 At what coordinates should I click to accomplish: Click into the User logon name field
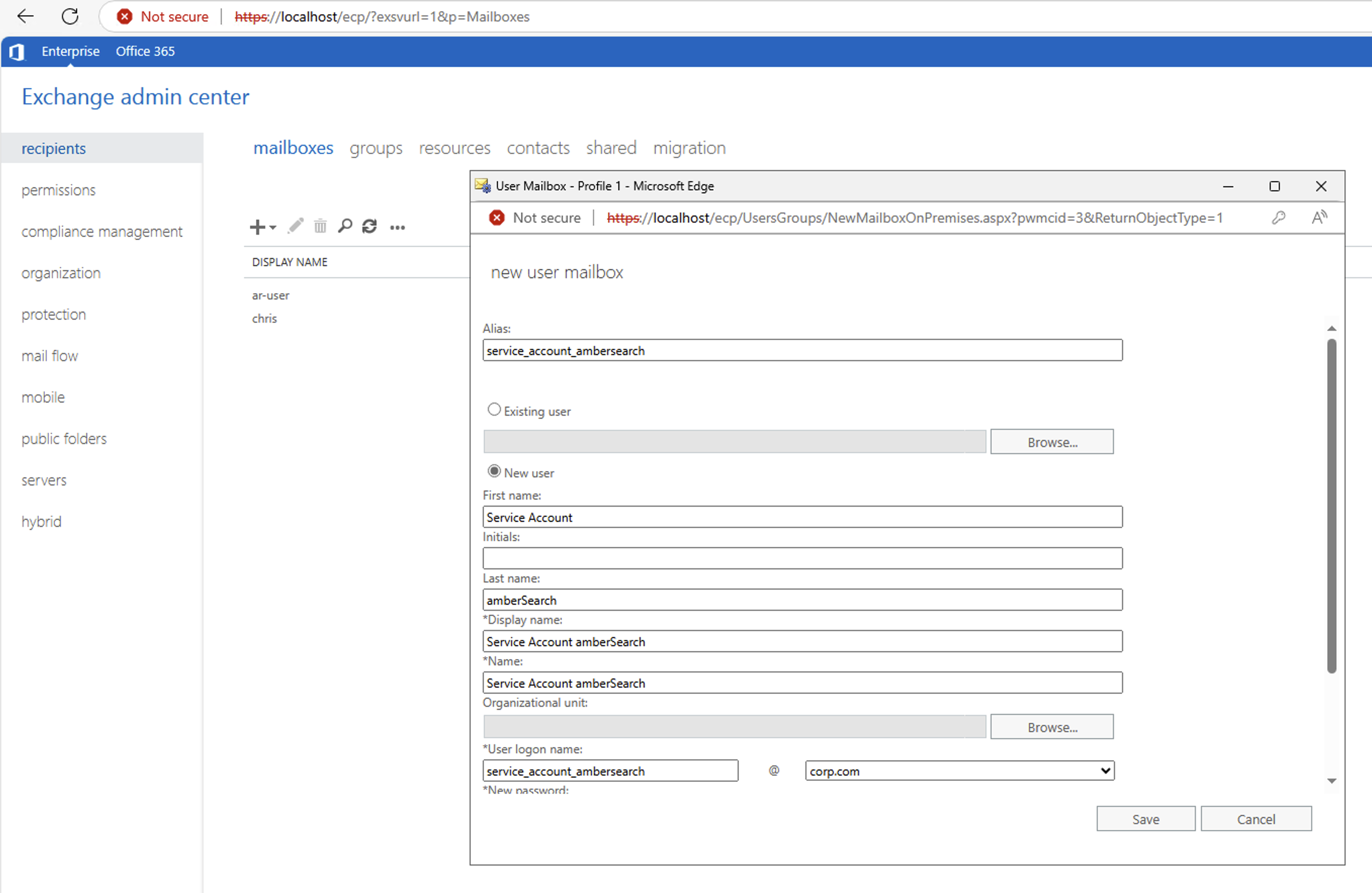(x=611, y=771)
